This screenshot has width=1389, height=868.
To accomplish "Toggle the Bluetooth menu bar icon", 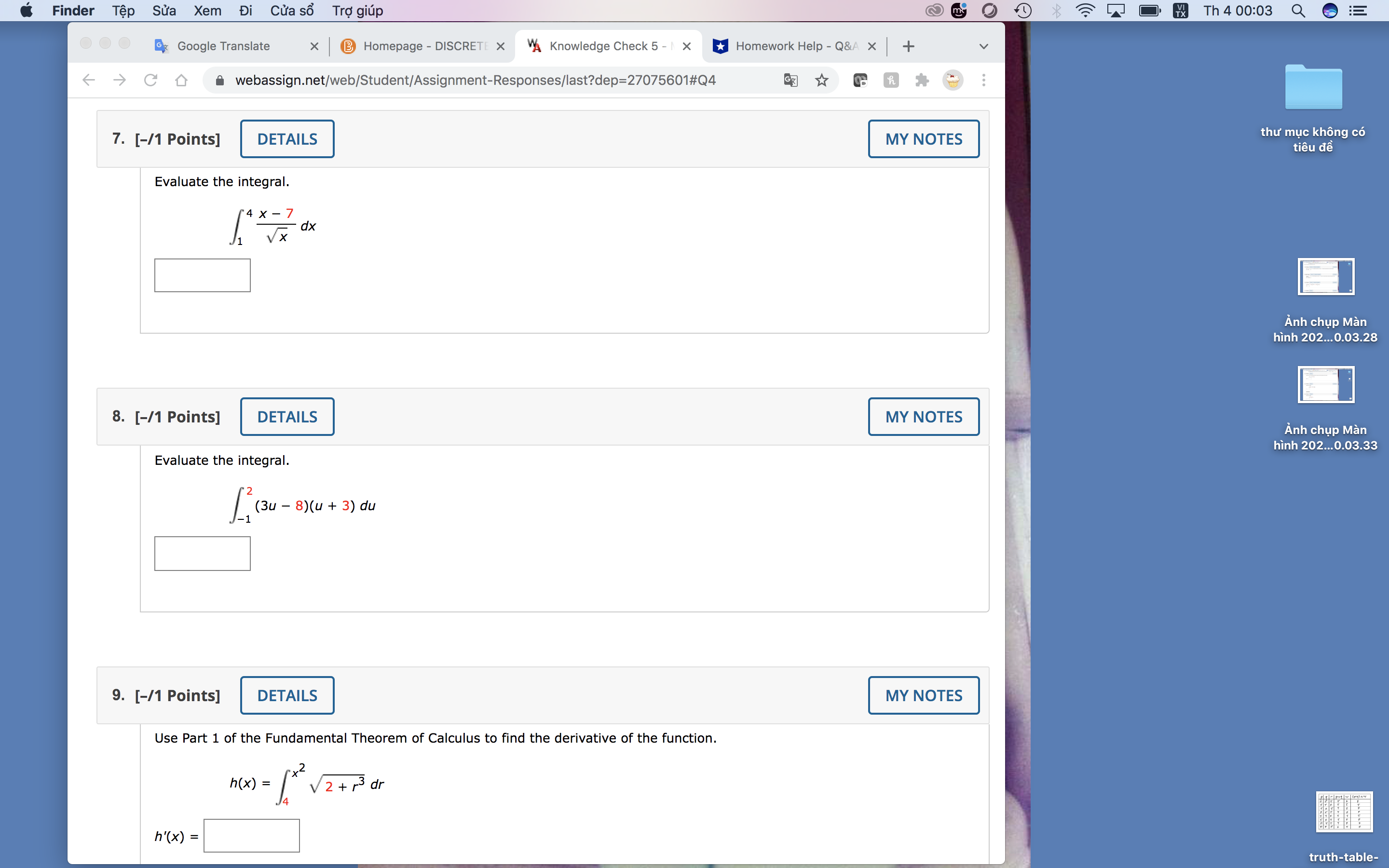I will 1056,10.
